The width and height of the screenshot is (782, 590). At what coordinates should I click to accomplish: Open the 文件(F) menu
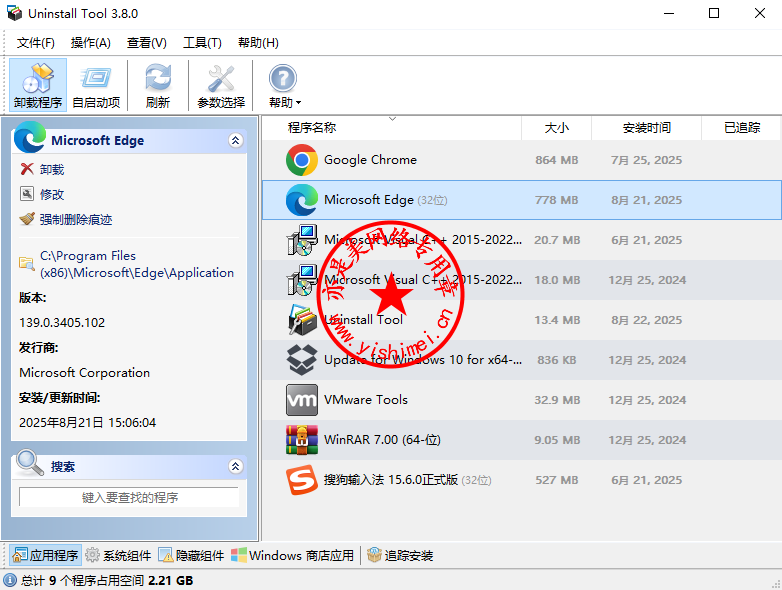coord(35,43)
